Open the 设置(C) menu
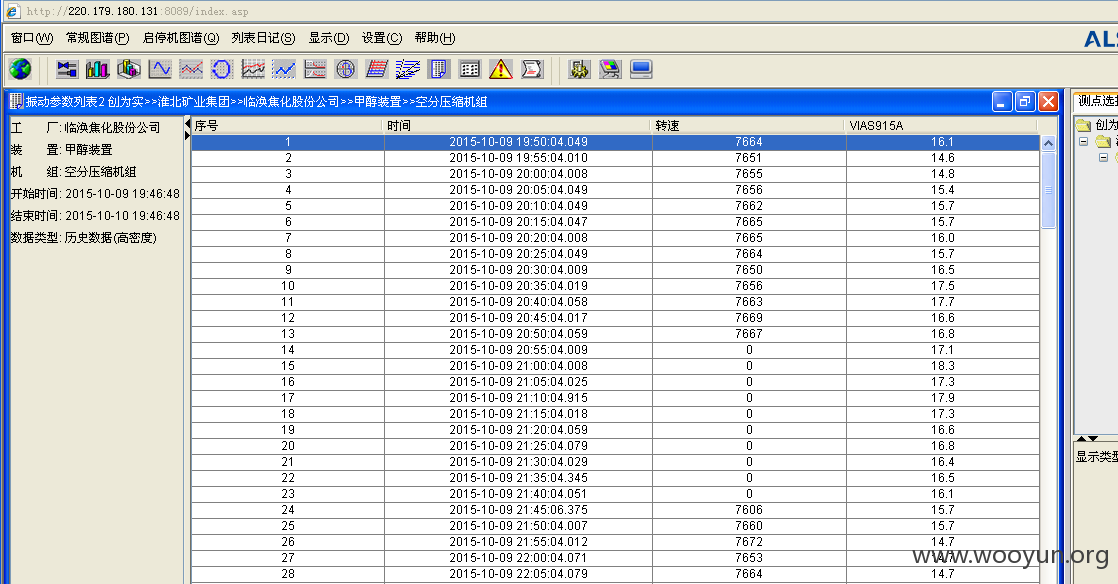The height and width of the screenshot is (584, 1118). [381, 38]
